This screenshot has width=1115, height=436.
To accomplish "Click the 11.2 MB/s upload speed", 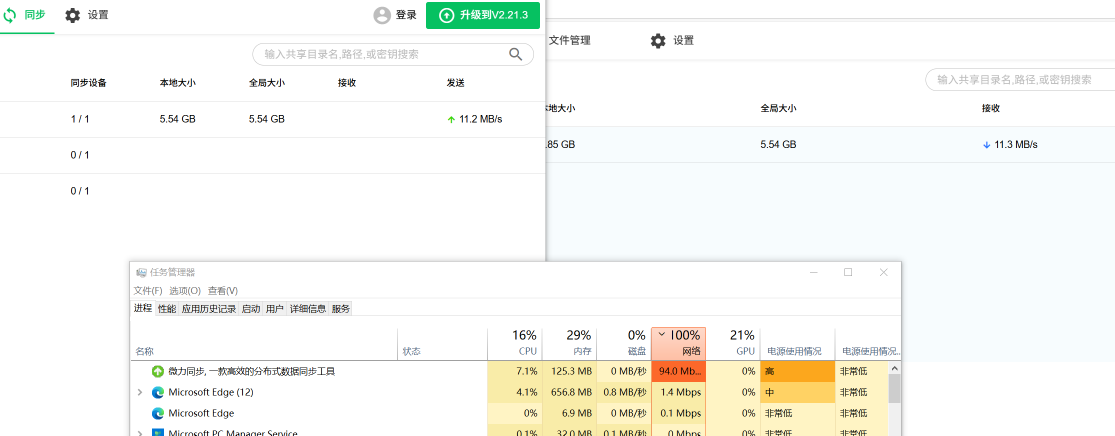I will (481, 119).
